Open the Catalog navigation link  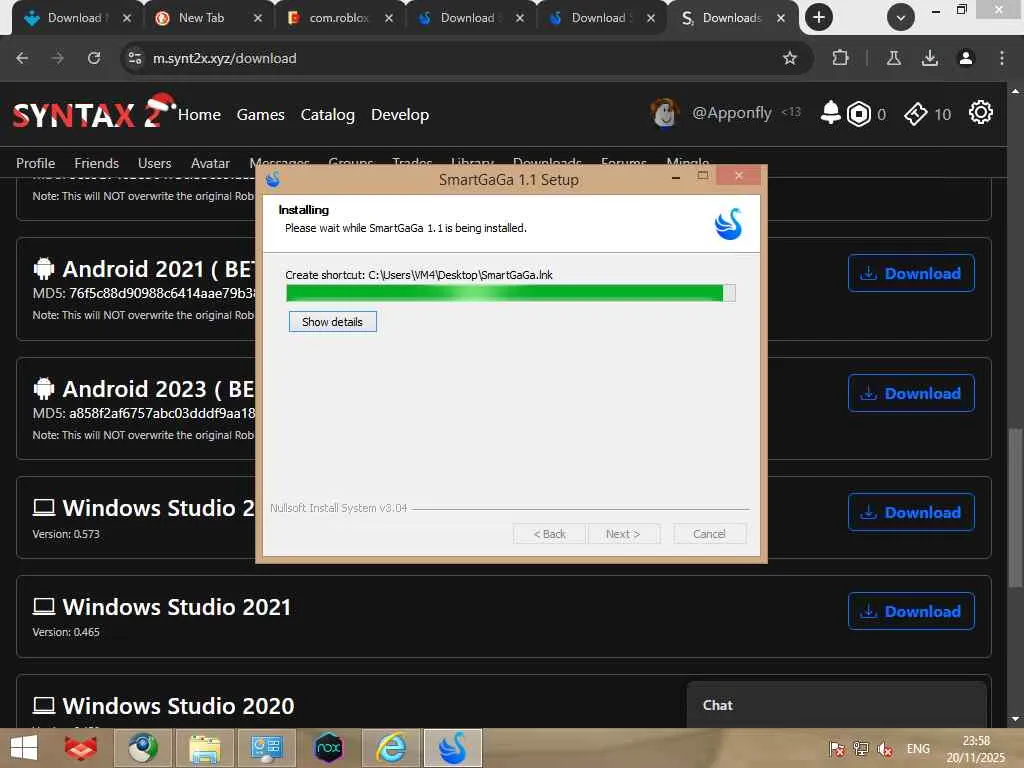point(327,114)
